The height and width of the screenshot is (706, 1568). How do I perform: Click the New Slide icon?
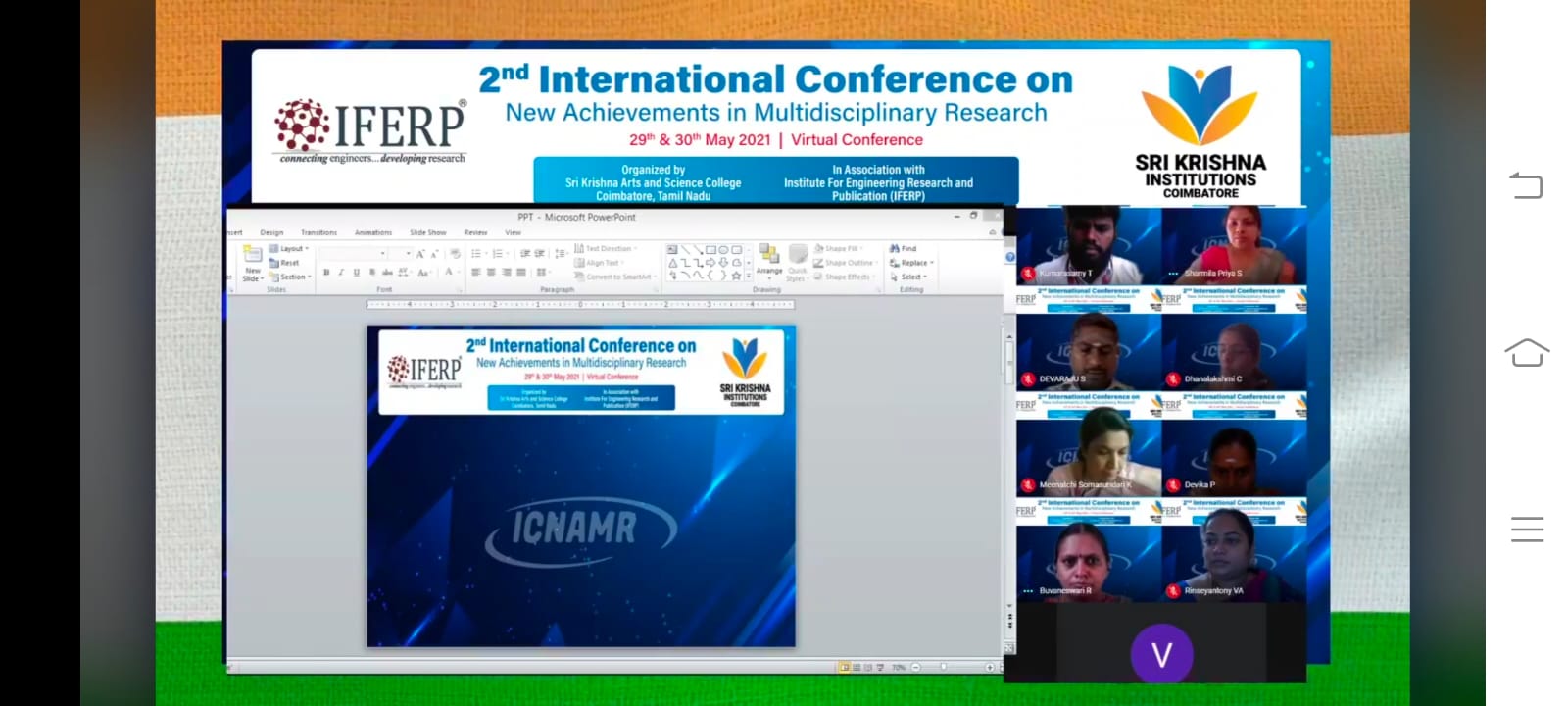(x=253, y=254)
